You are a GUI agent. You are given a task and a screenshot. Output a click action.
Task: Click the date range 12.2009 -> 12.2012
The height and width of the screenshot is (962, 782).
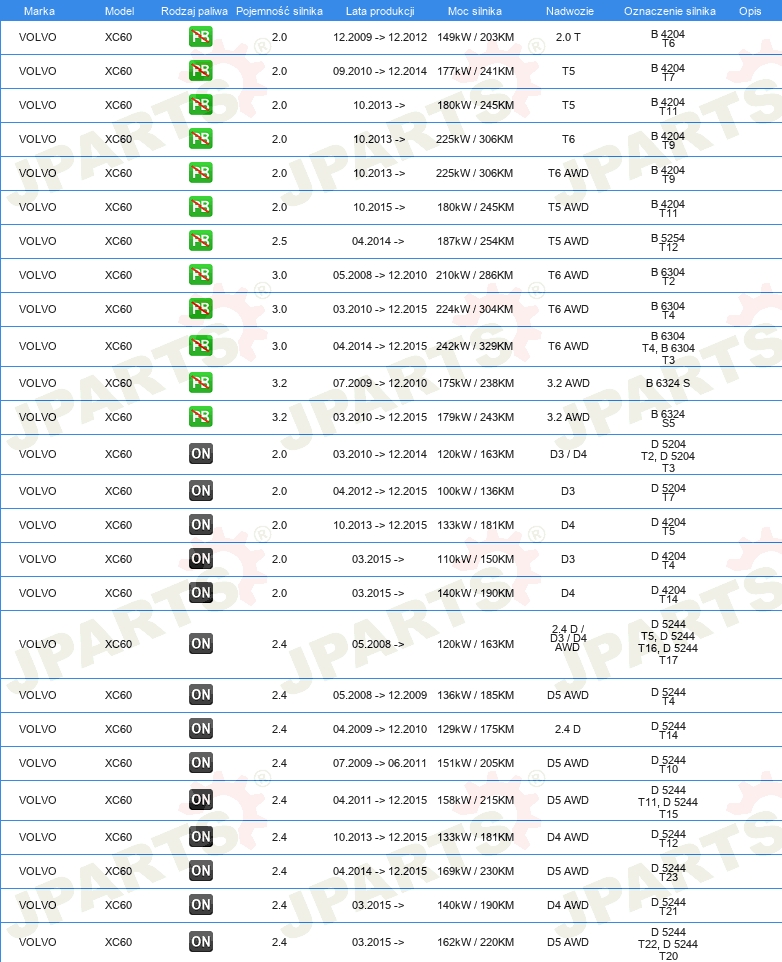point(380,37)
